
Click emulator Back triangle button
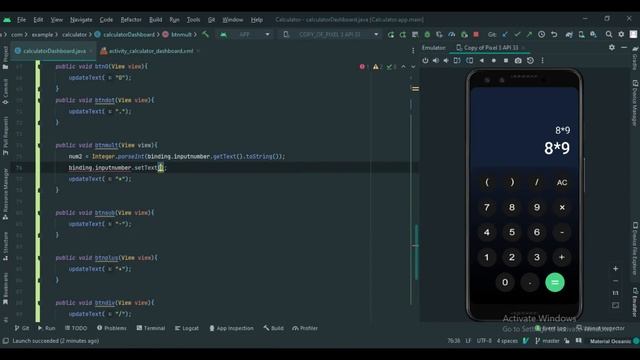tap(482, 60)
